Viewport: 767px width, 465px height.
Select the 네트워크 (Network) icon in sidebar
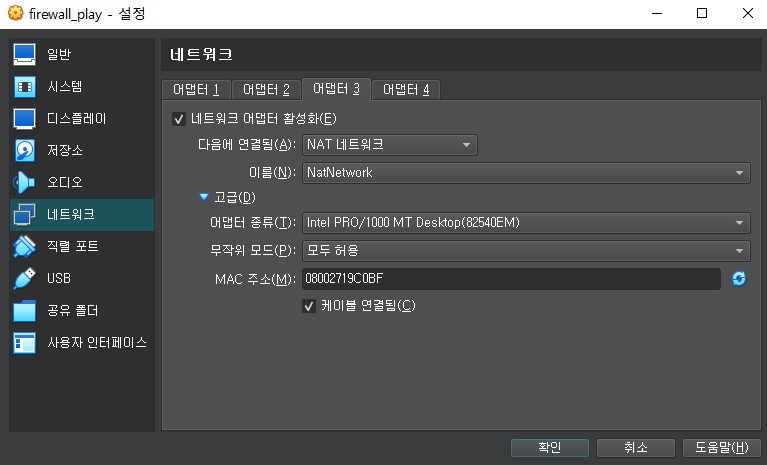[24, 215]
